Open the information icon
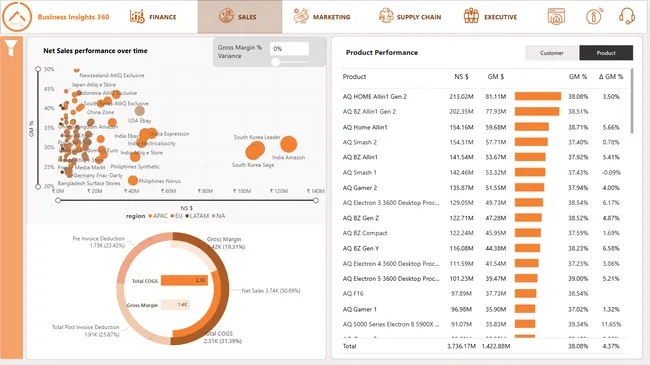The width and height of the screenshot is (650, 365). tap(594, 17)
